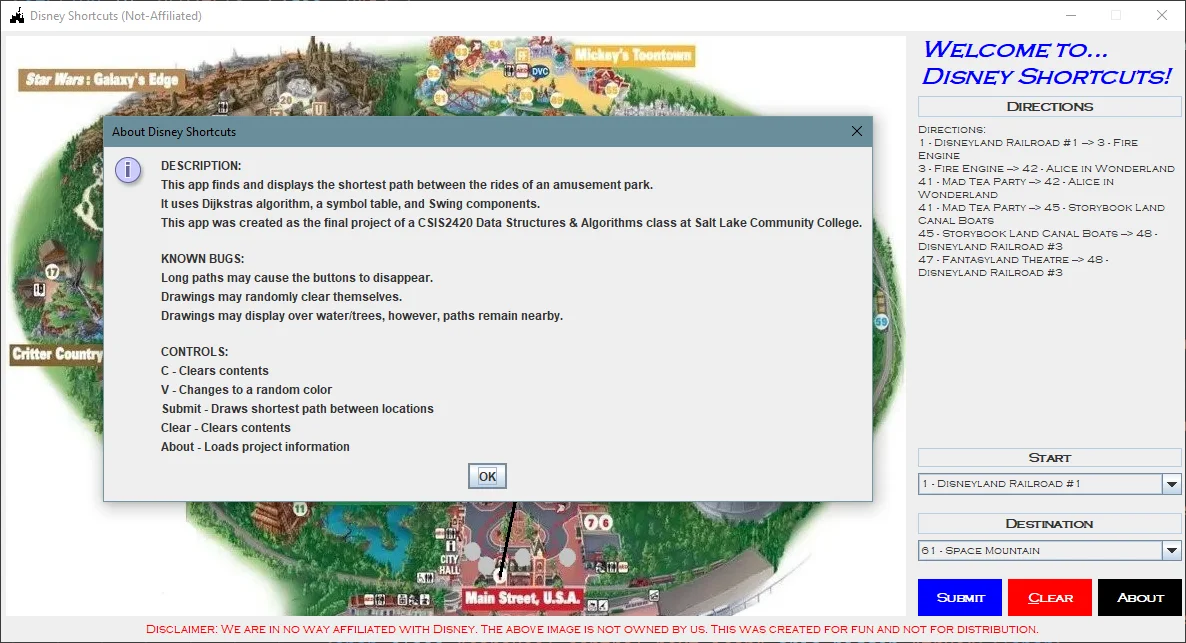Screen dimensions: 1186x643
Task: Click the Critter Country map label
Action: click(x=57, y=354)
